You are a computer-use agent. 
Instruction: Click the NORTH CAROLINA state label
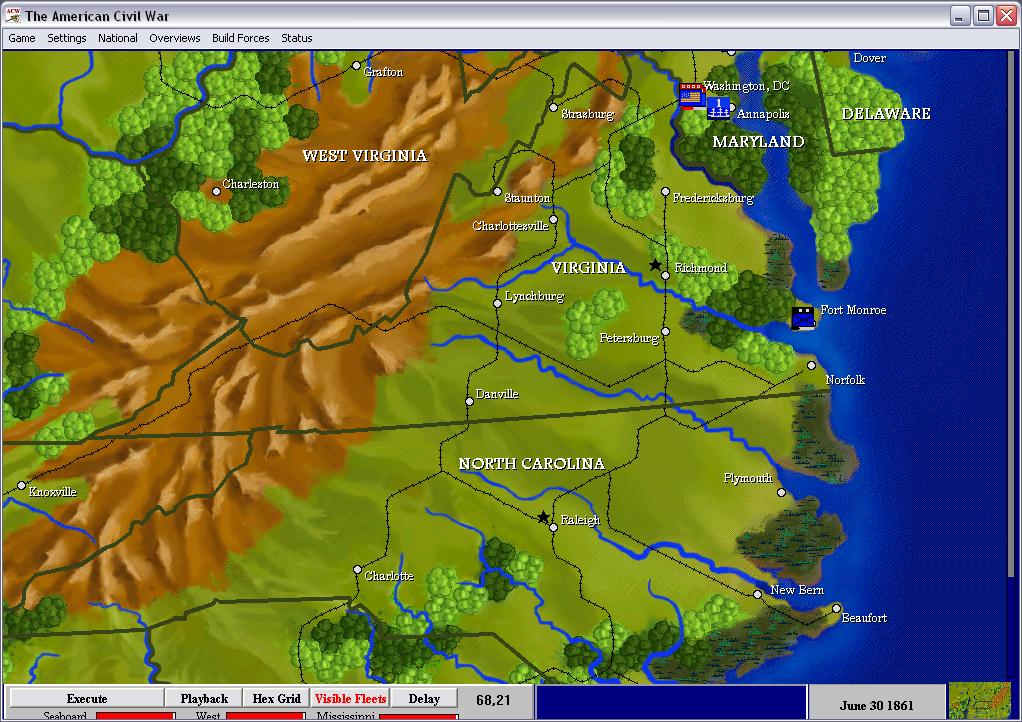tap(532, 463)
